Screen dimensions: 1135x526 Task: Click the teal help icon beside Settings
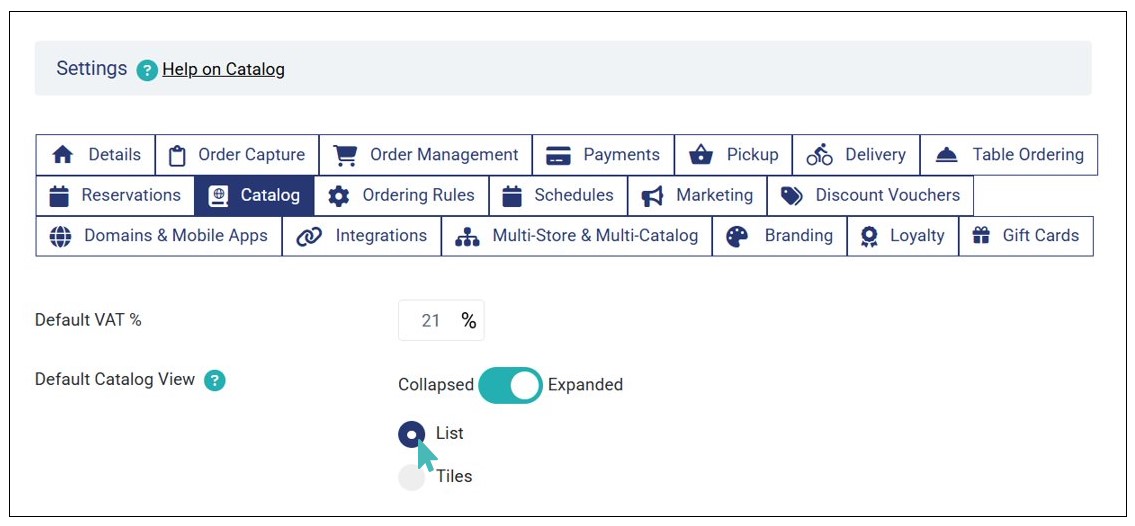(147, 70)
